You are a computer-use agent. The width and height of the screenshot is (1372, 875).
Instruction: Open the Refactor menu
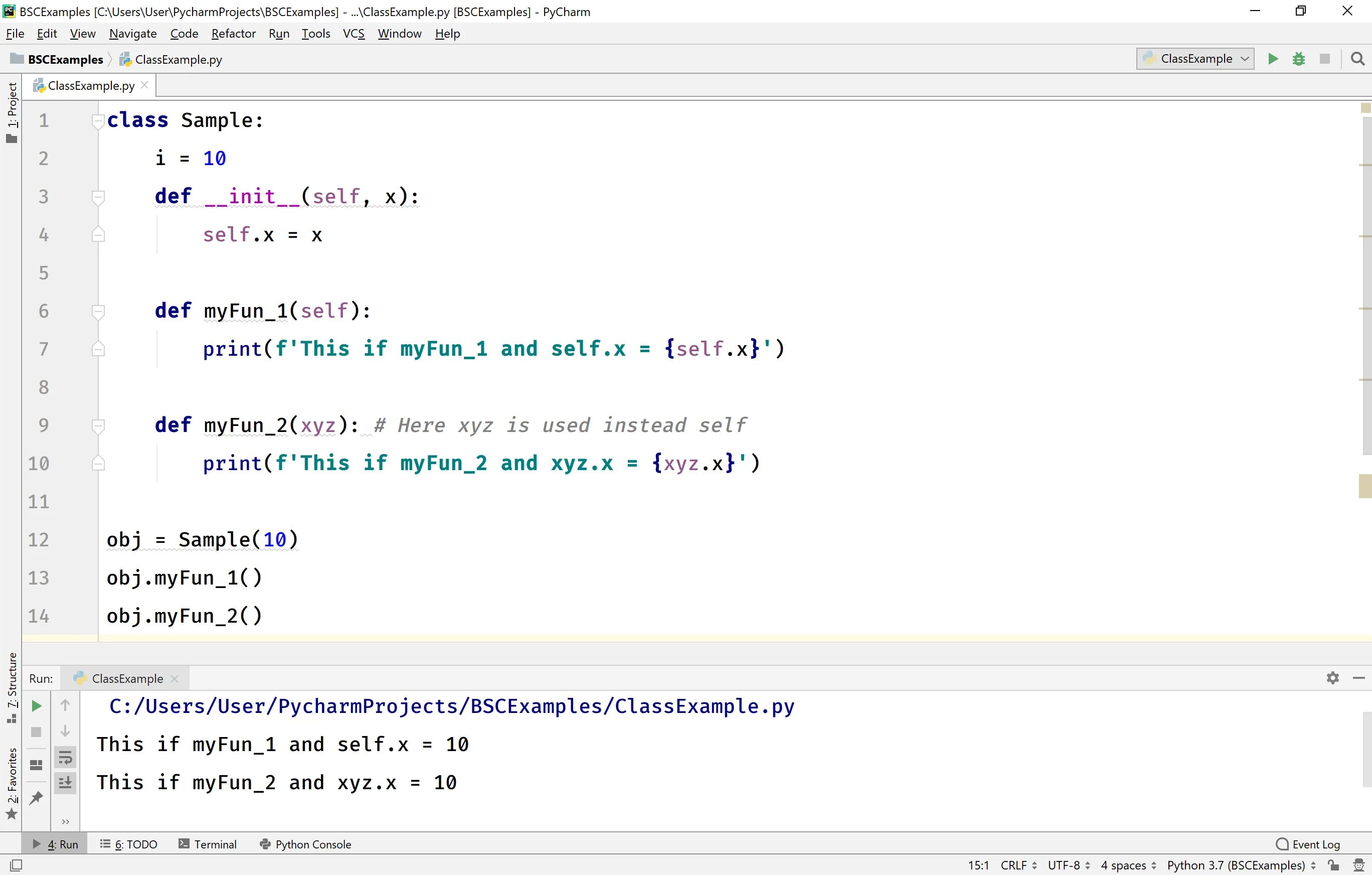(x=233, y=34)
